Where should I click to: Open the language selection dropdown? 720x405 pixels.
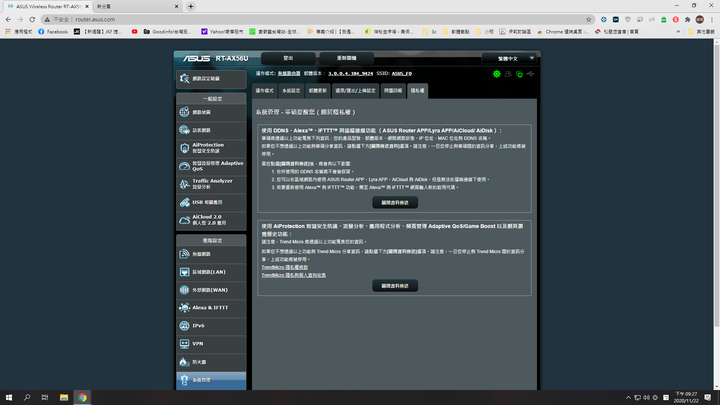509,58
